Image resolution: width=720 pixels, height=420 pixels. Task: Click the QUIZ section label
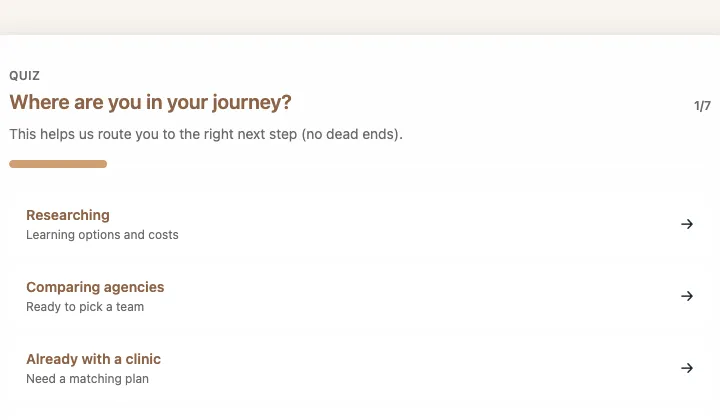[x=24, y=76]
